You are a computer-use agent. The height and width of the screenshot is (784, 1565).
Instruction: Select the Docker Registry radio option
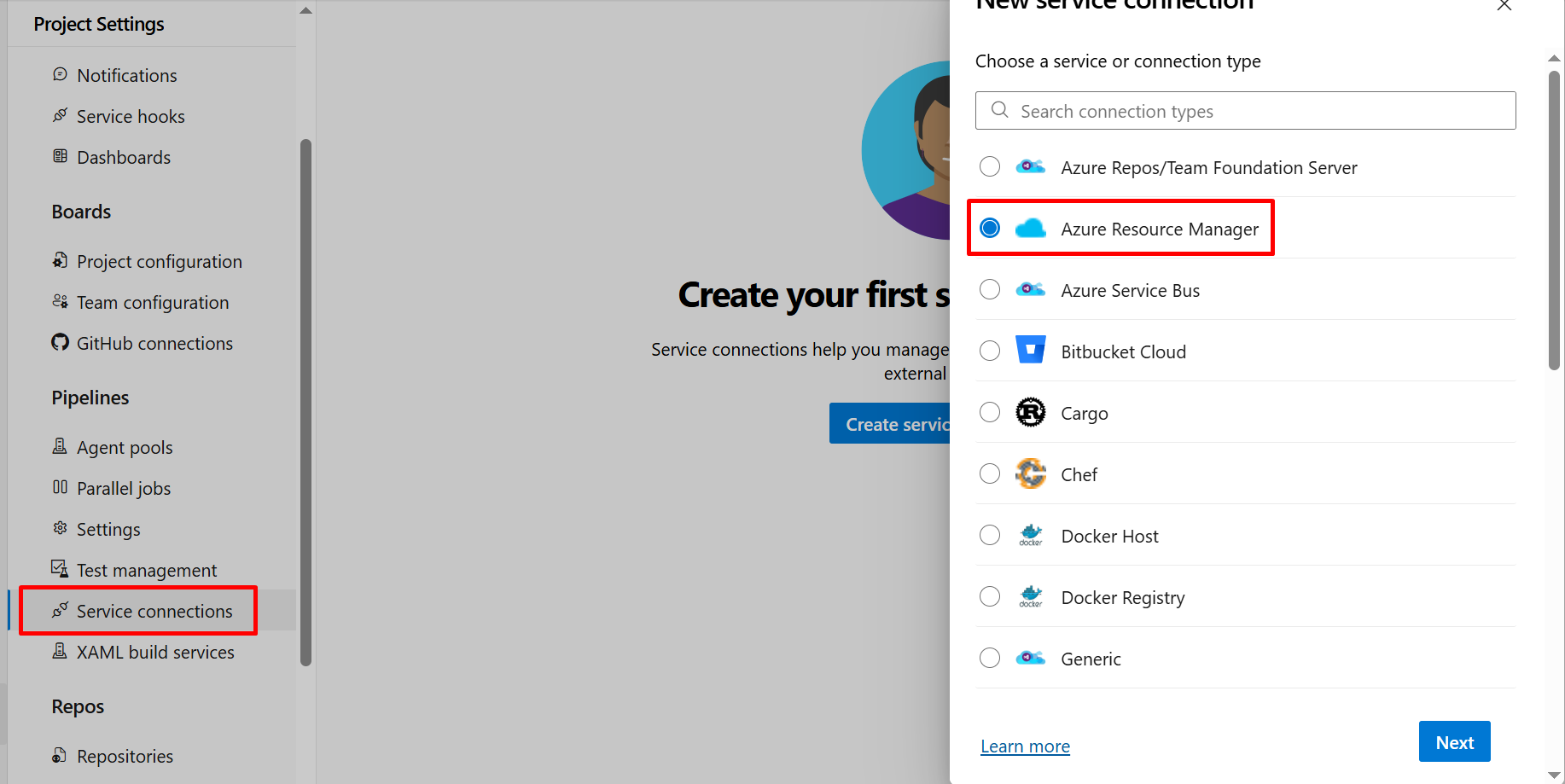pos(990,597)
